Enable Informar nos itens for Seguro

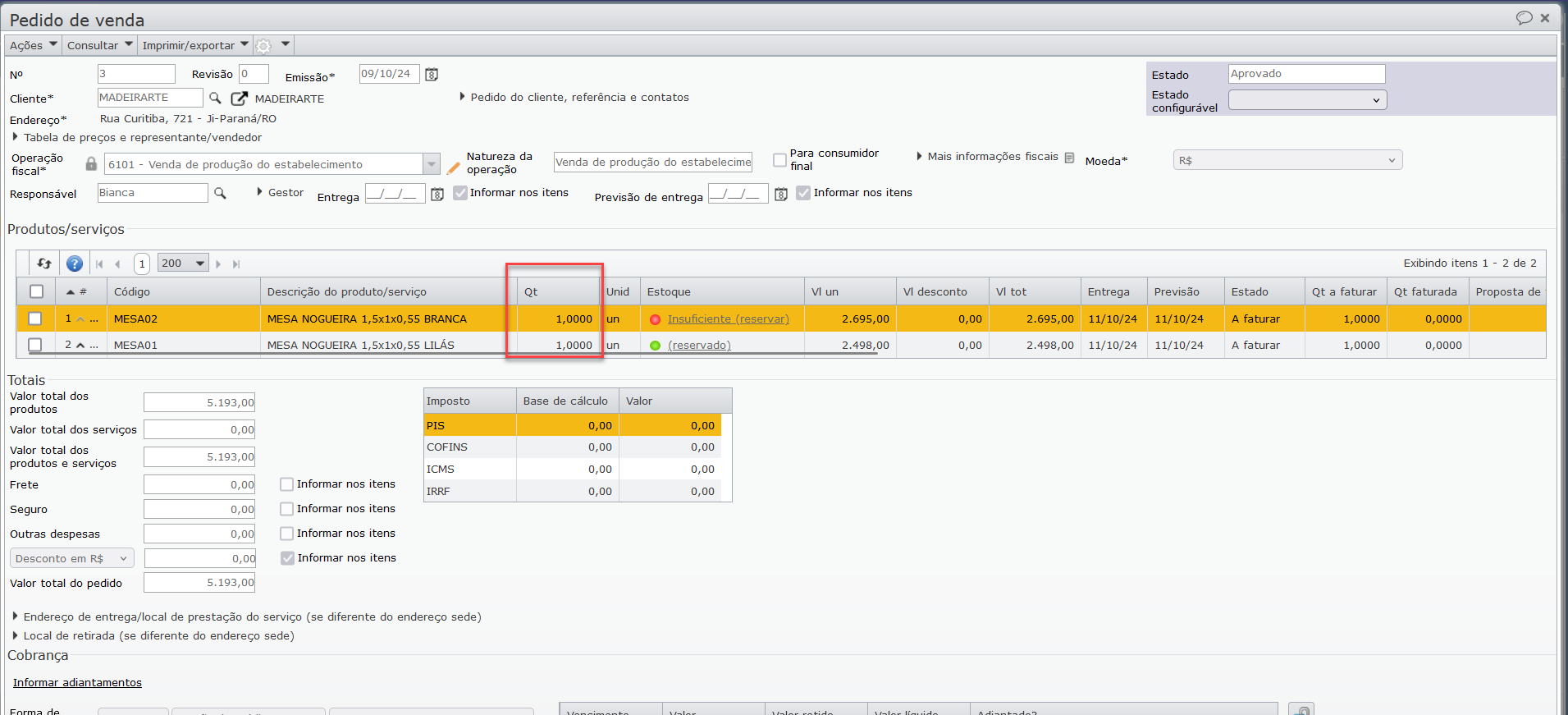[x=287, y=509]
